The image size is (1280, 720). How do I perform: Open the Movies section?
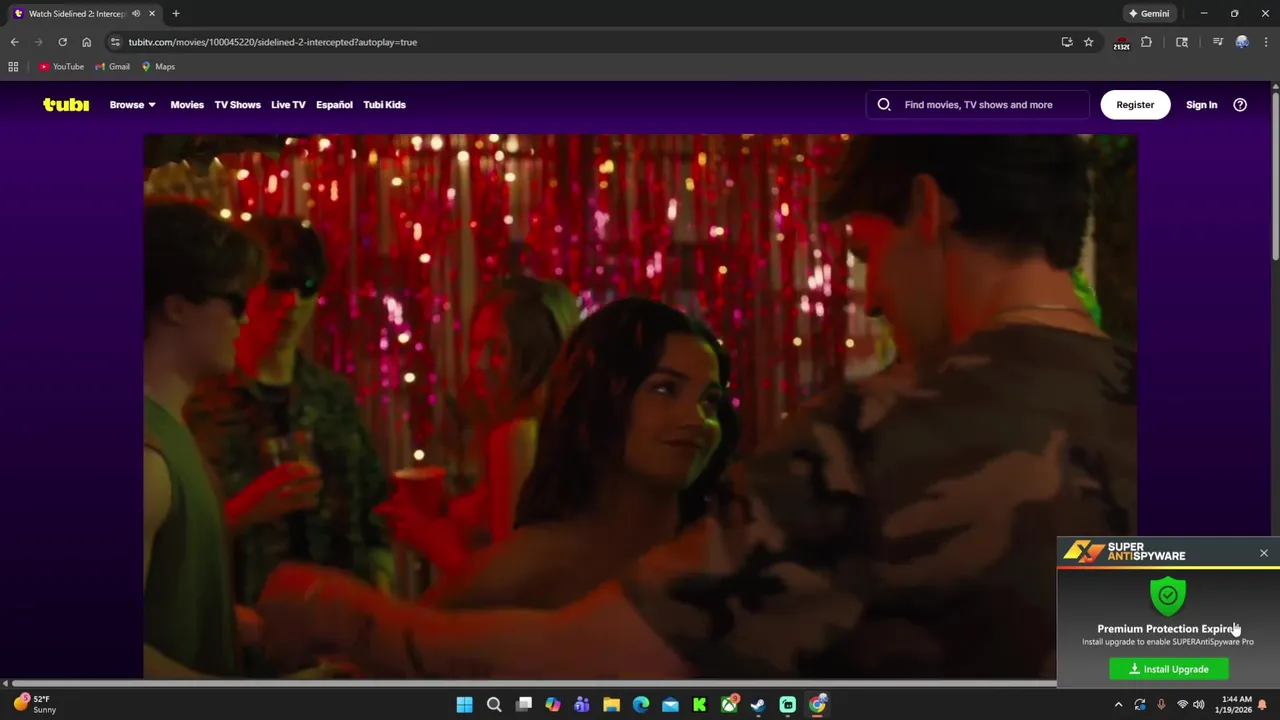click(x=187, y=104)
